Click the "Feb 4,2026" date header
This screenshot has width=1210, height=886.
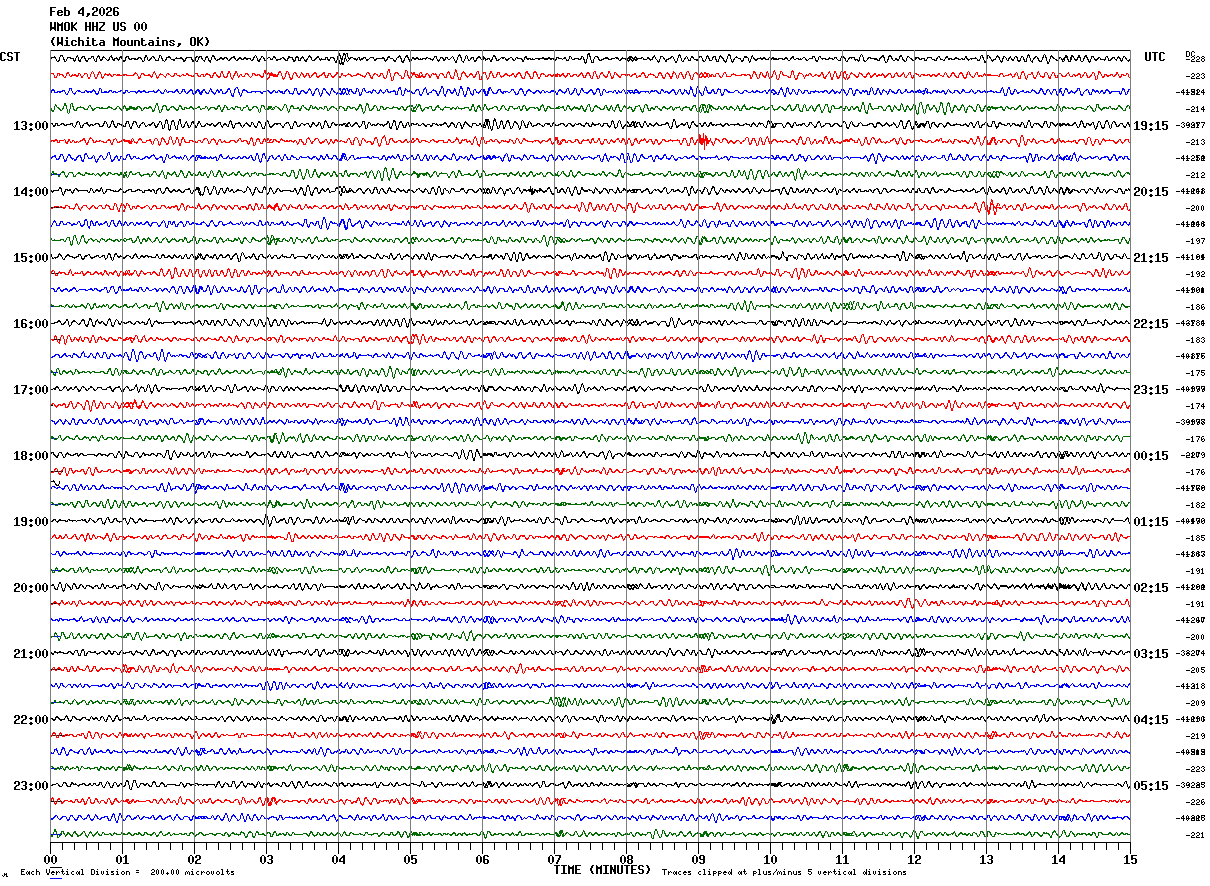click(84, 12)
